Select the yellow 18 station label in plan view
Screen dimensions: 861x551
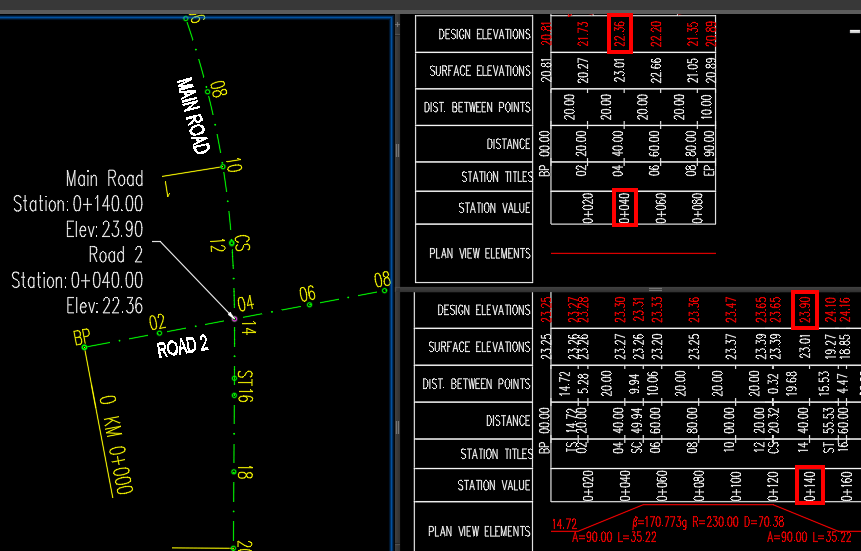245,472
